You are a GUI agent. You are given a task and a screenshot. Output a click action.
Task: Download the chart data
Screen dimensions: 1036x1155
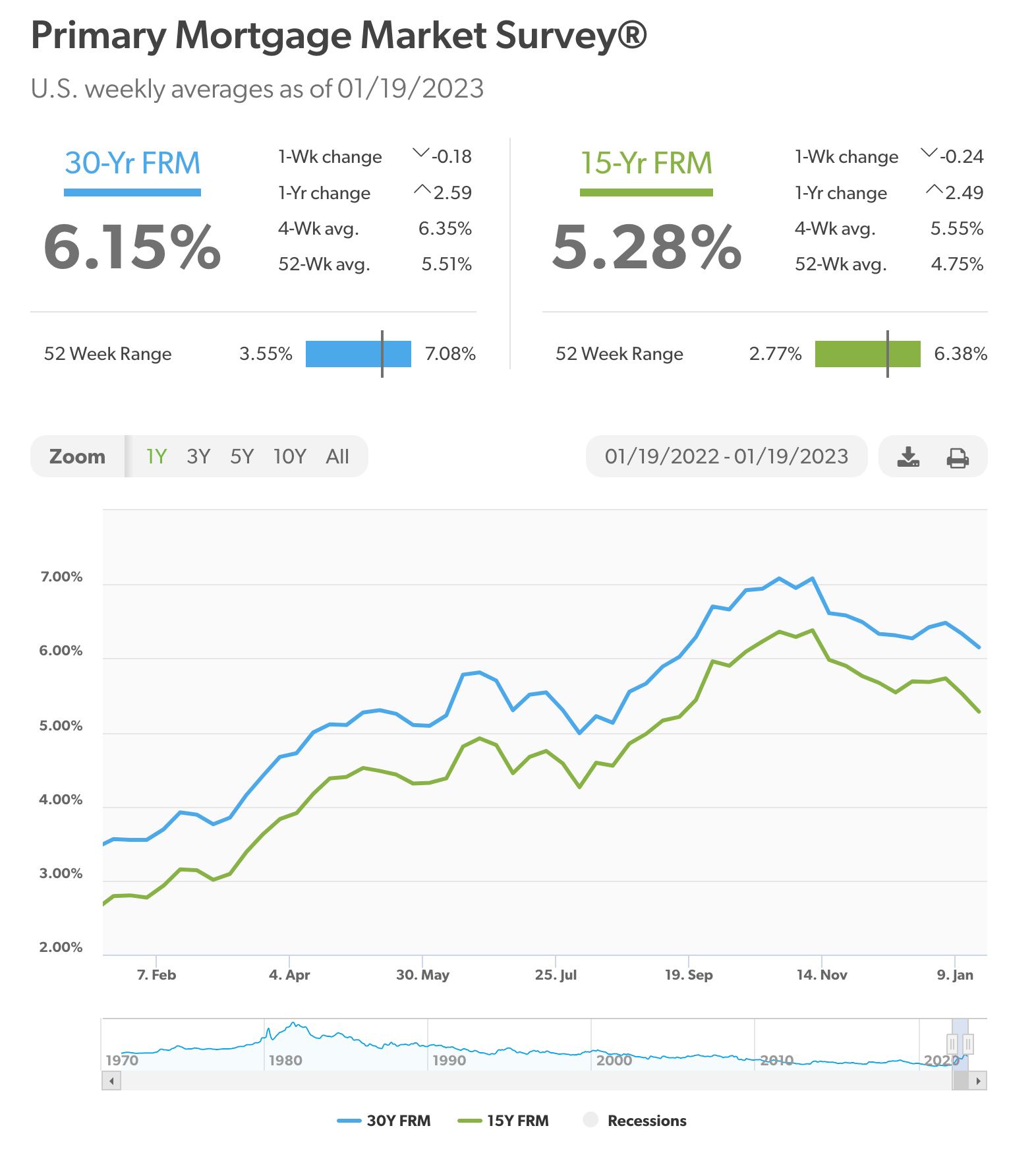(908, 457)
